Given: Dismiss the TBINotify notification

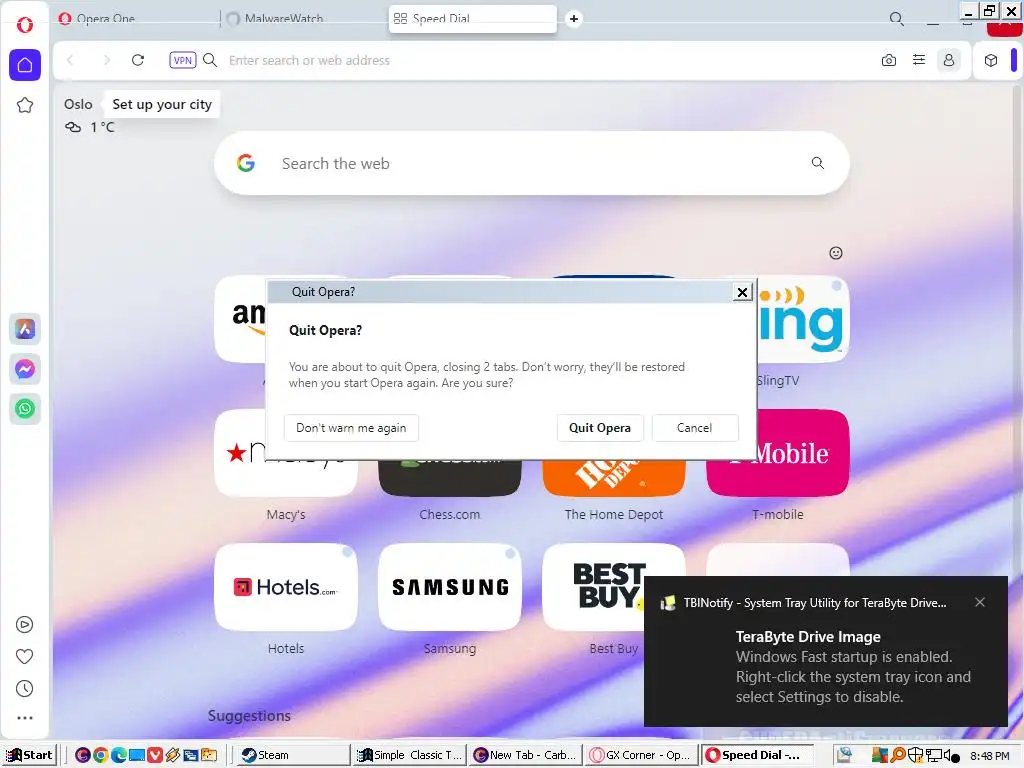Looking at the screenshot, I should [x=980, y=602].
